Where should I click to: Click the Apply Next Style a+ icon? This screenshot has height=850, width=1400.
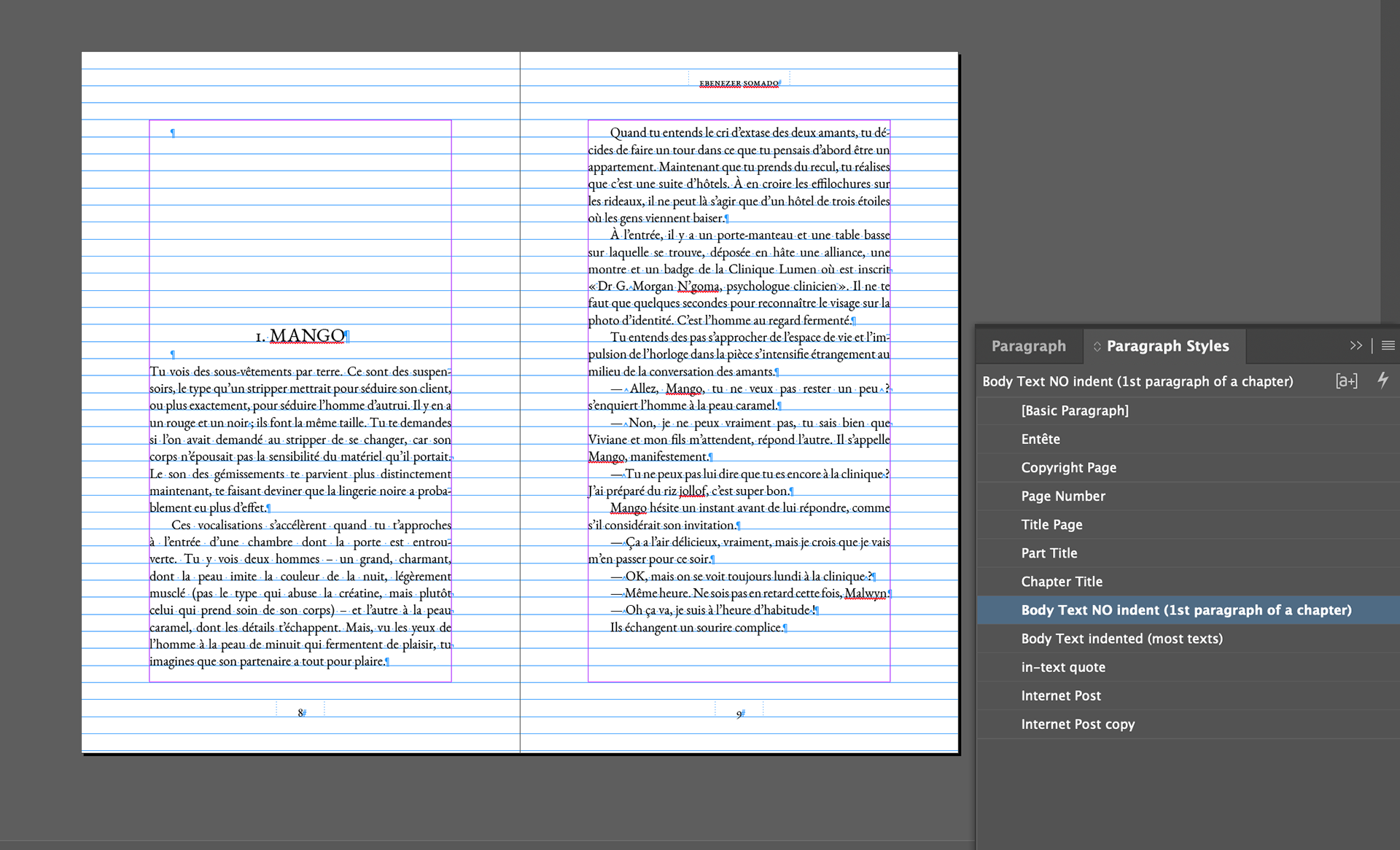[1346, 381]
